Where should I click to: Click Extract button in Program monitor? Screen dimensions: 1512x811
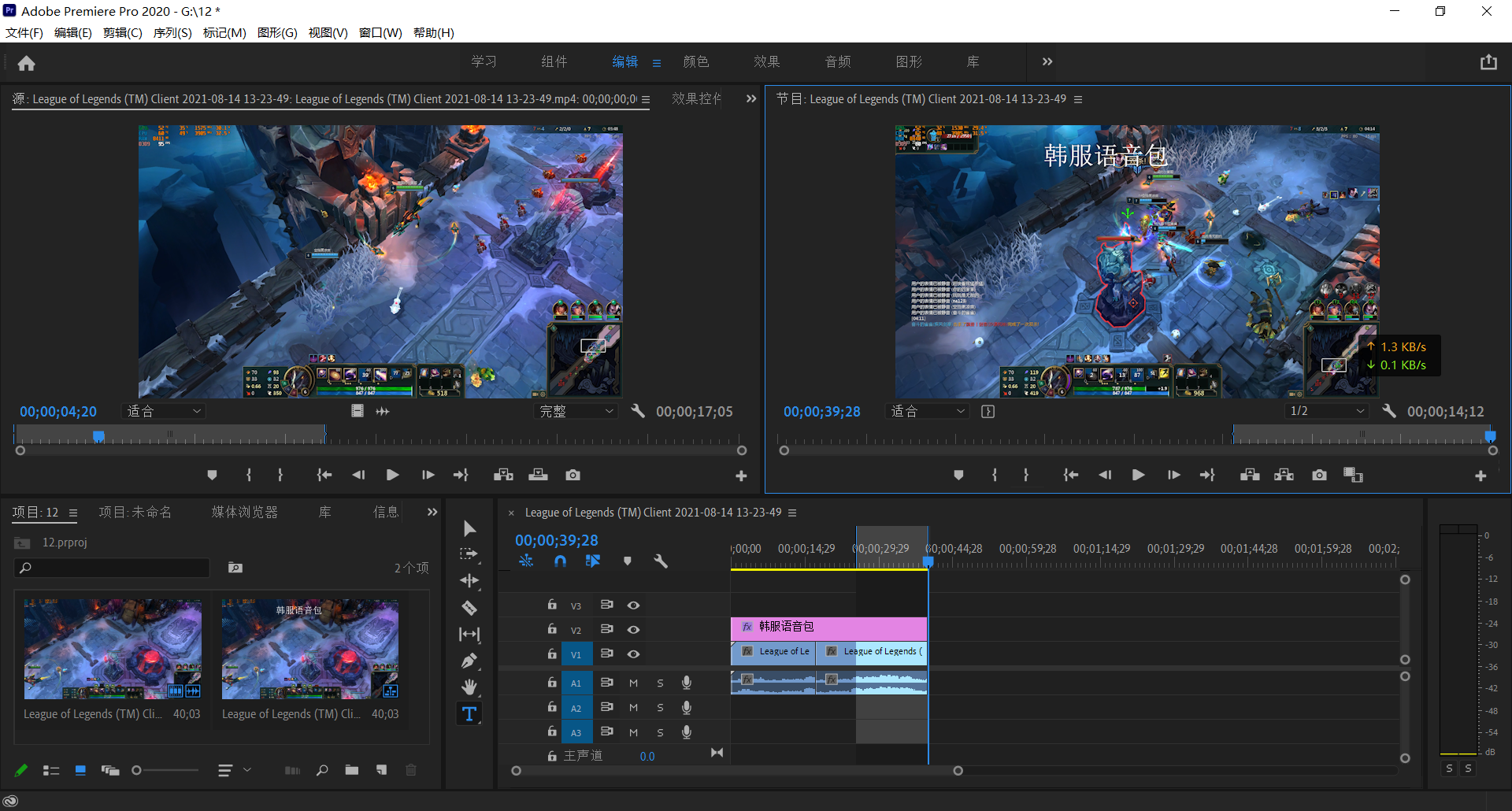[1284, 475]
